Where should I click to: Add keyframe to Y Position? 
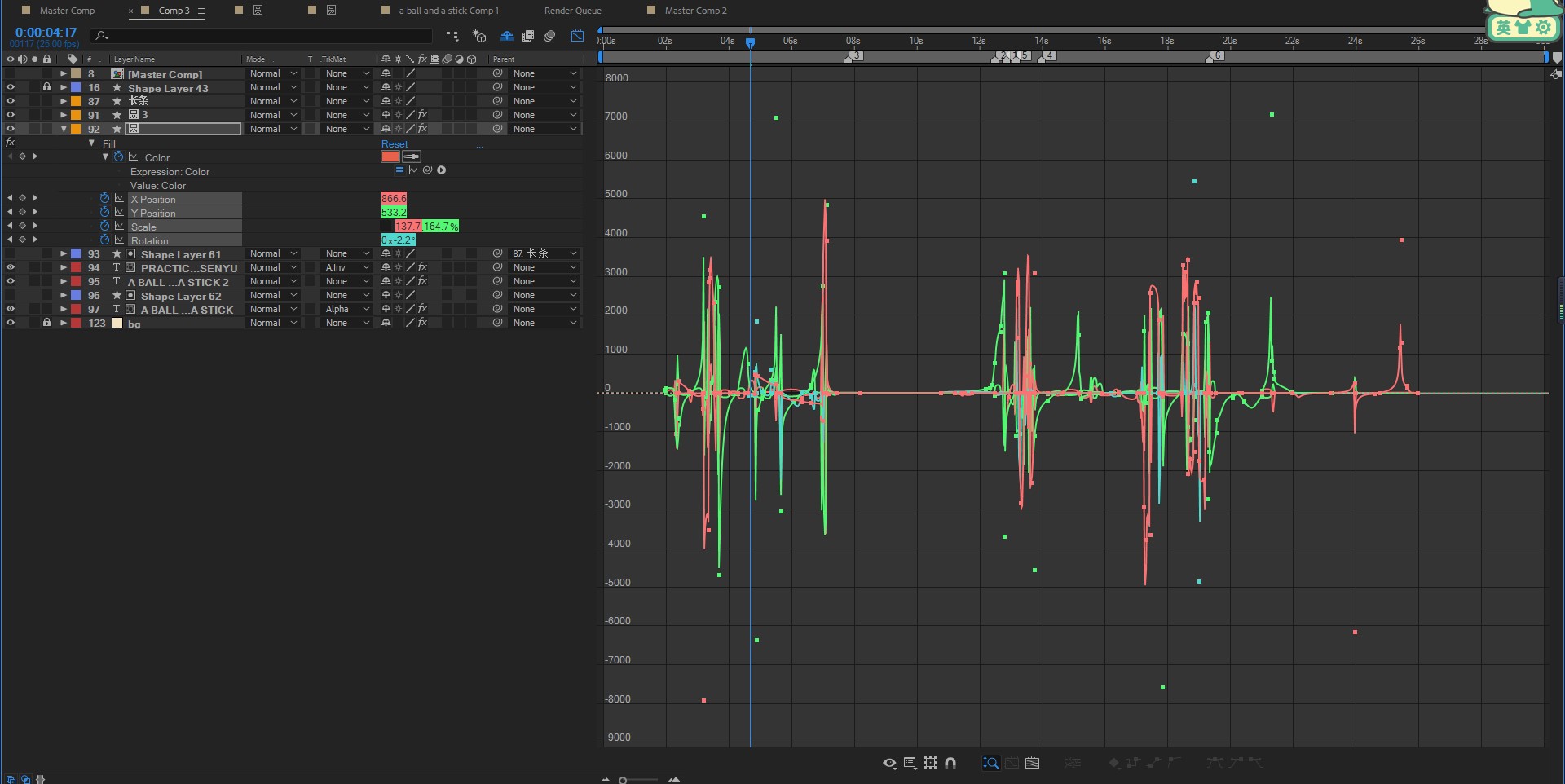coord(22,212)
